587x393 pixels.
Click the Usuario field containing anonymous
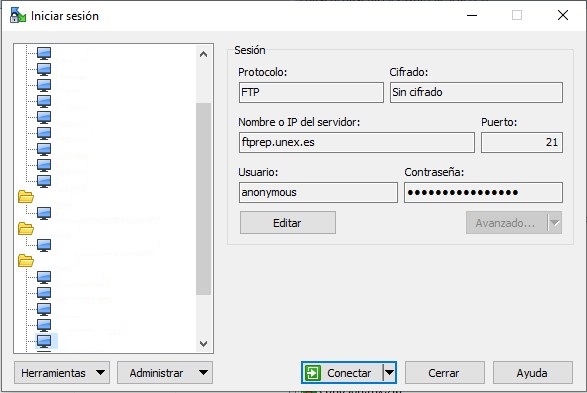pyautogui.click(x=318, y=192)
